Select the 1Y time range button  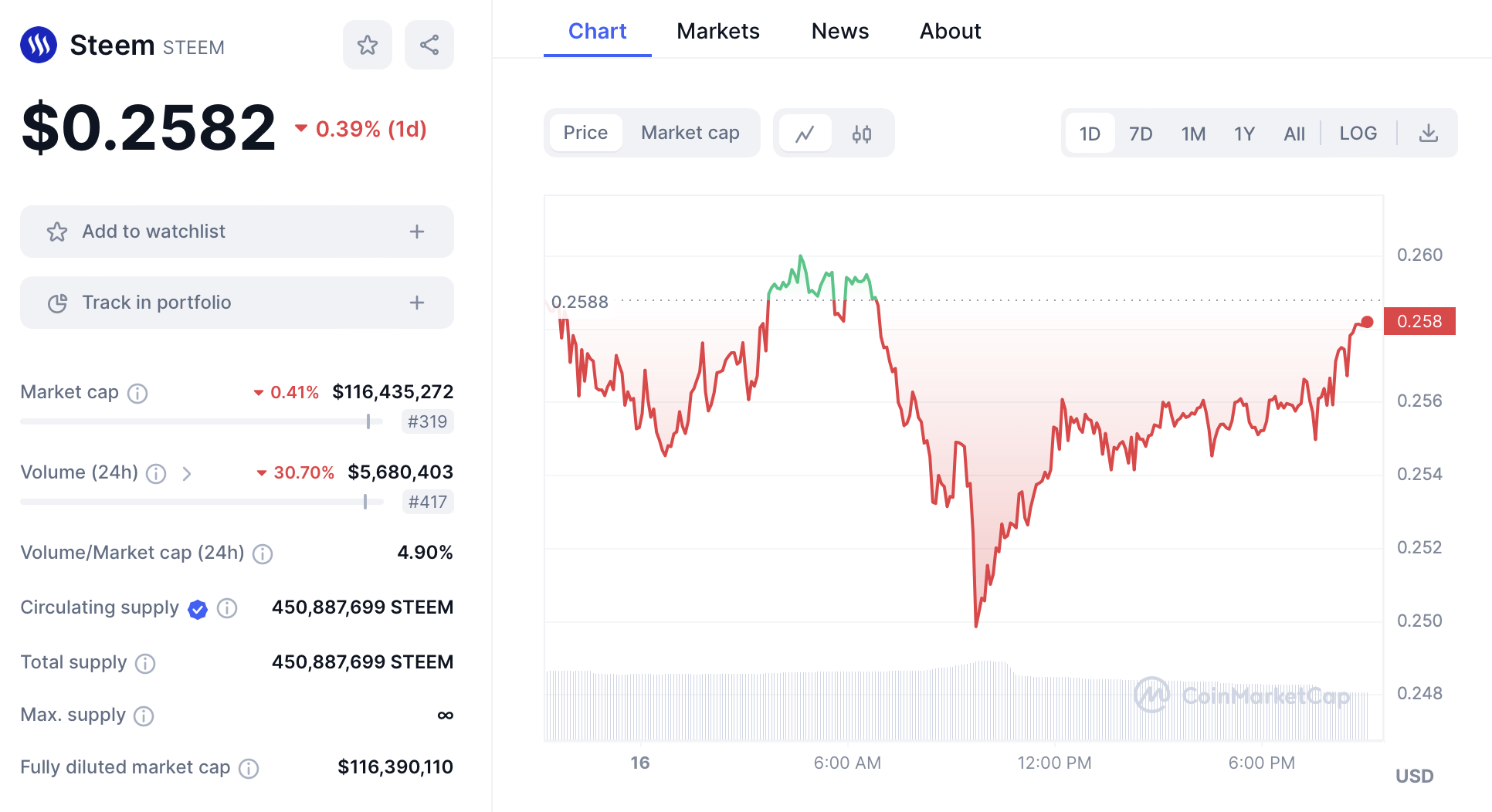(1244, 134)
